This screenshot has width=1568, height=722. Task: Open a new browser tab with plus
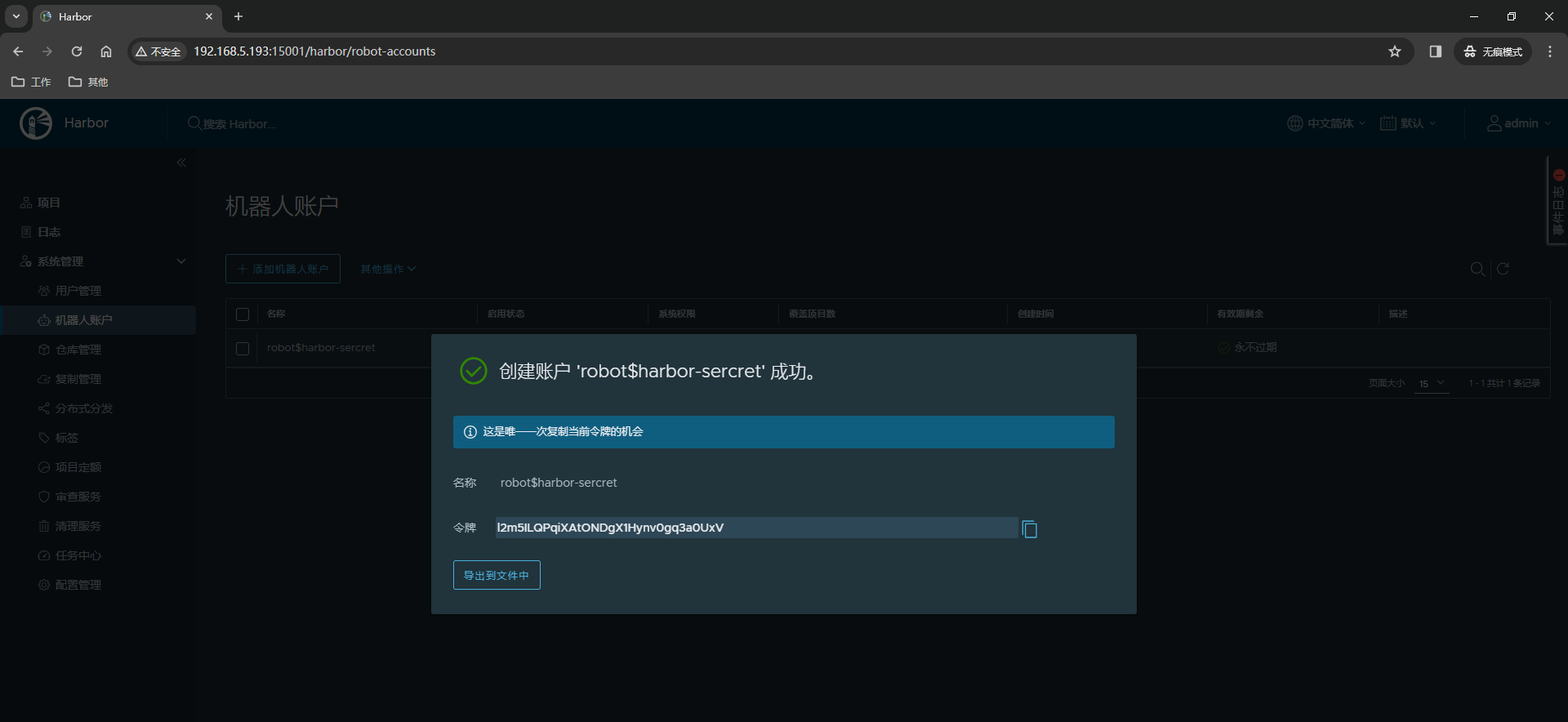[238, 16]
